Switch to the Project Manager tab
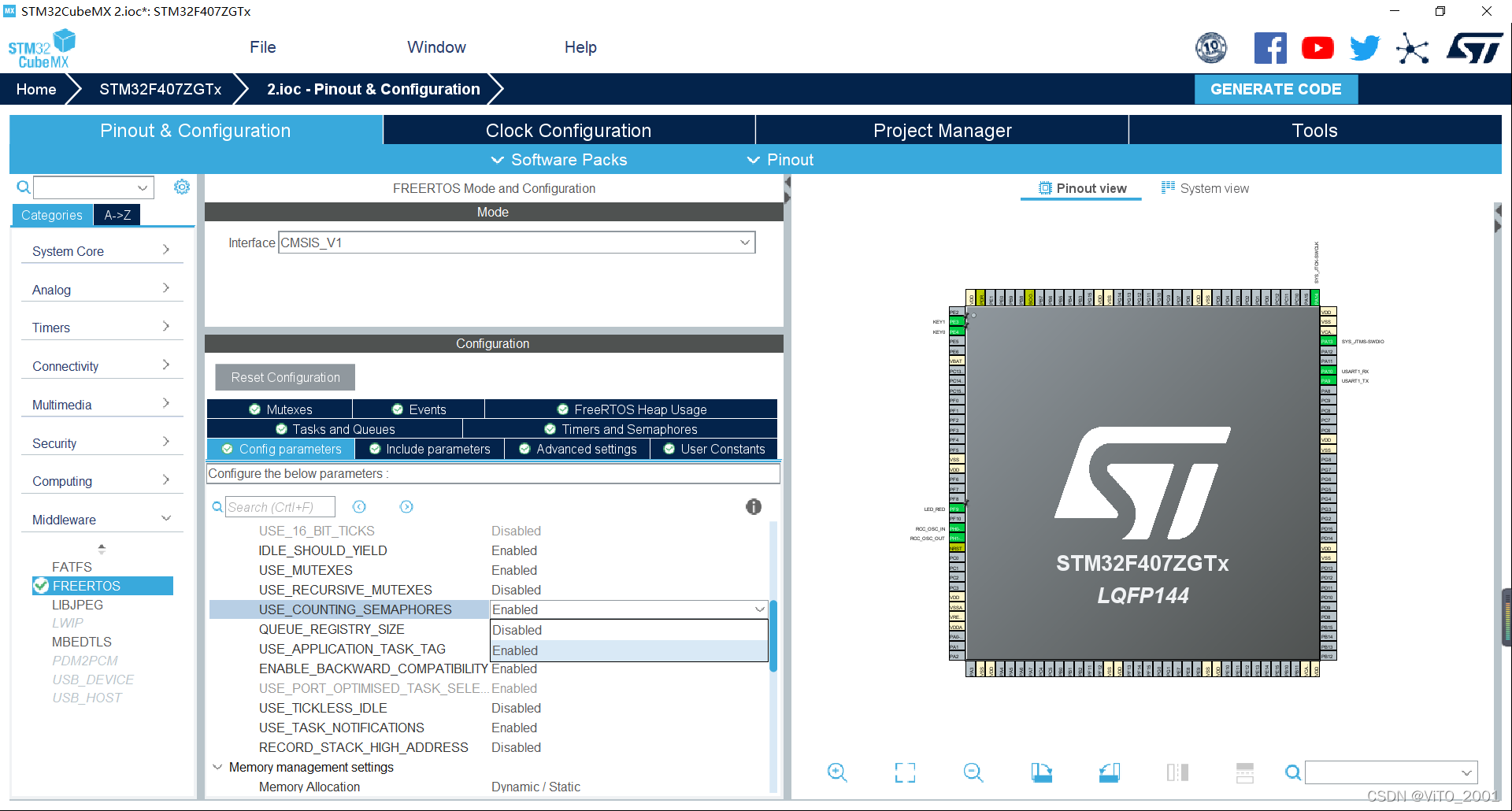 pyautogui.click(x=942, y=131)
